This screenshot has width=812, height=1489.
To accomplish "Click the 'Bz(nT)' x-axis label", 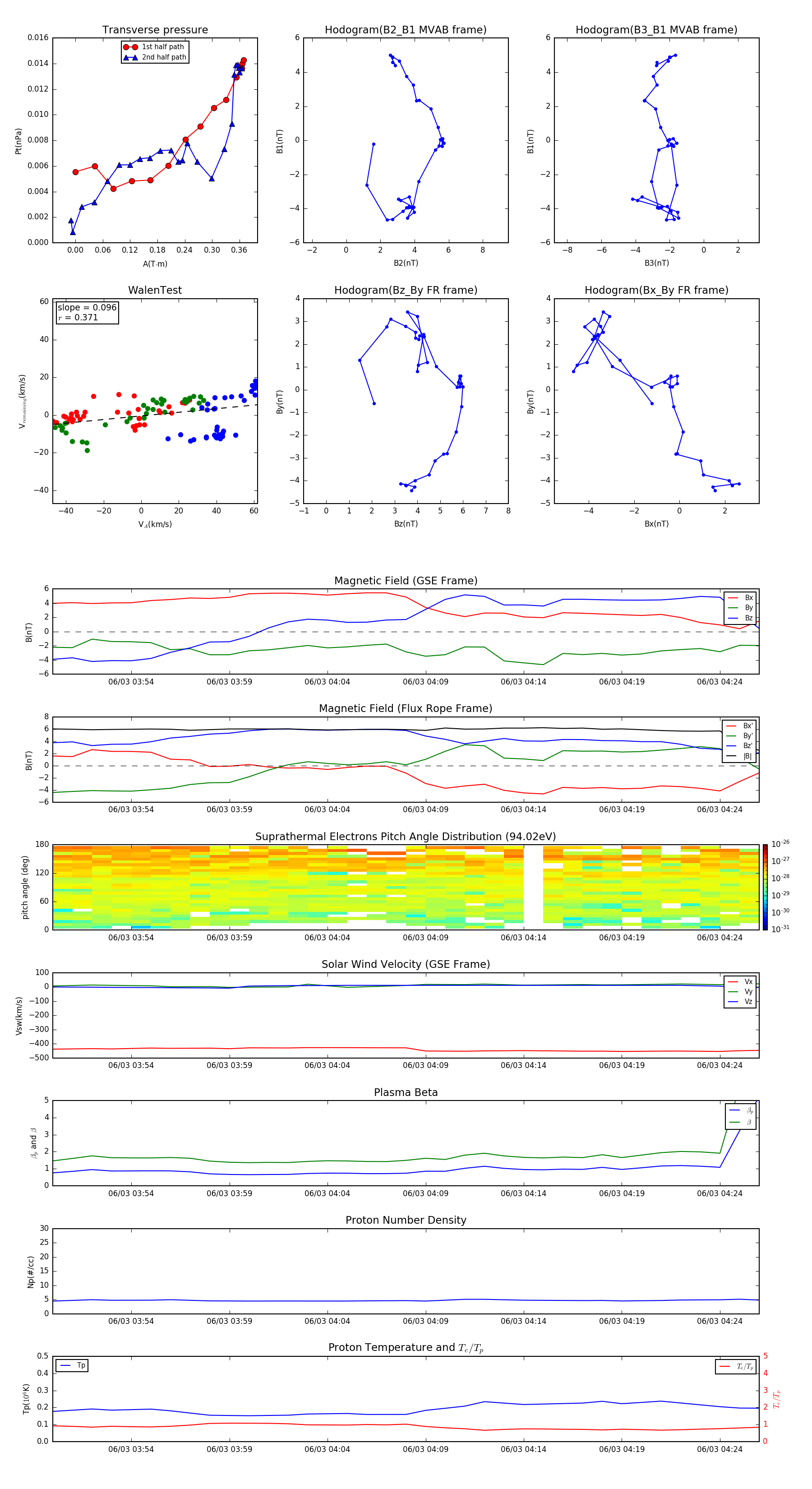I will 406,524.
